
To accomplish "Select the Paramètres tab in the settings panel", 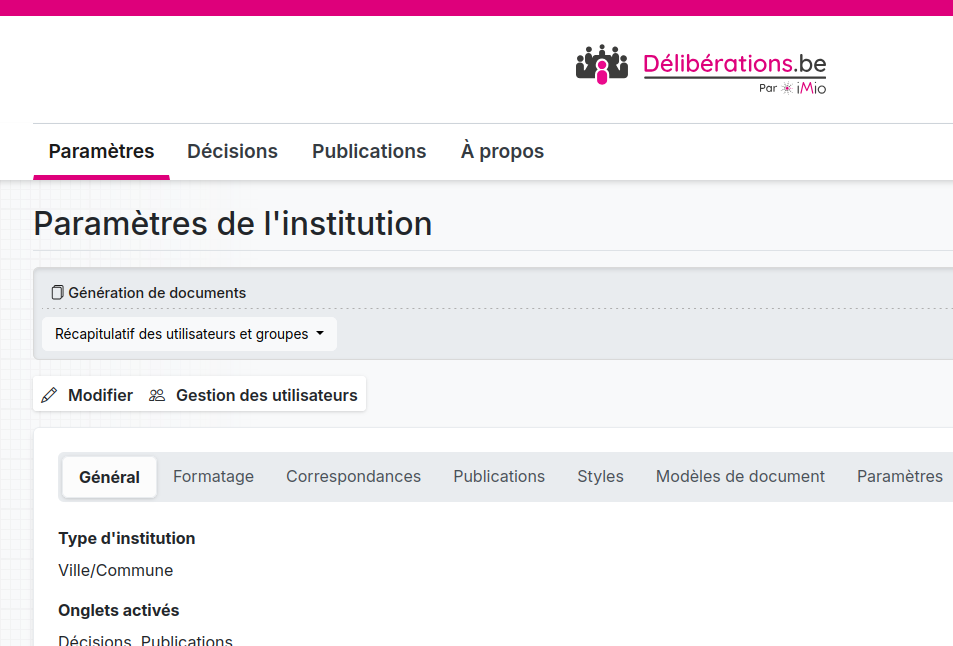I will (x=899, y=476).
